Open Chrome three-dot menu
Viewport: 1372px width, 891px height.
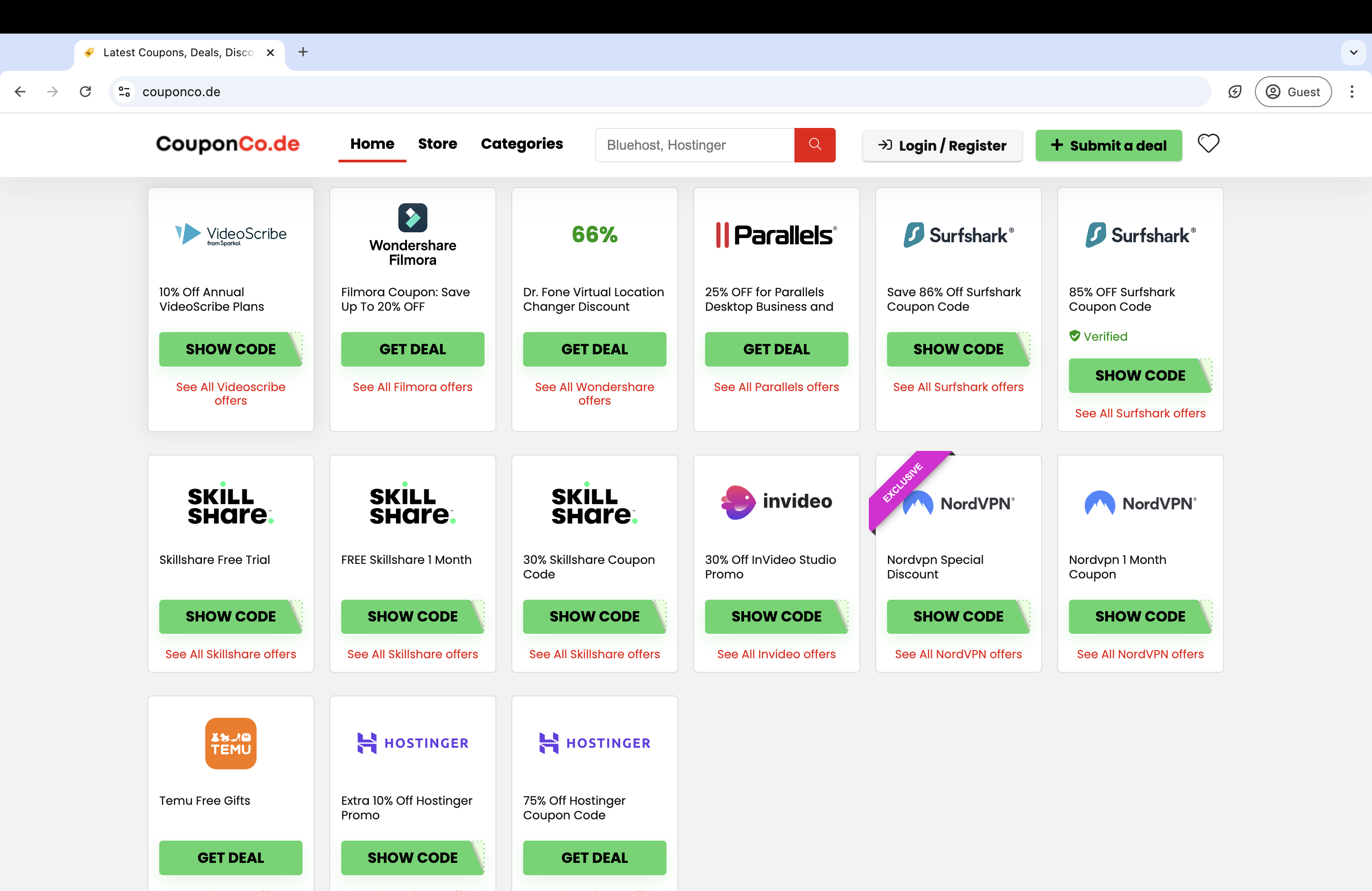(1351, 92)
